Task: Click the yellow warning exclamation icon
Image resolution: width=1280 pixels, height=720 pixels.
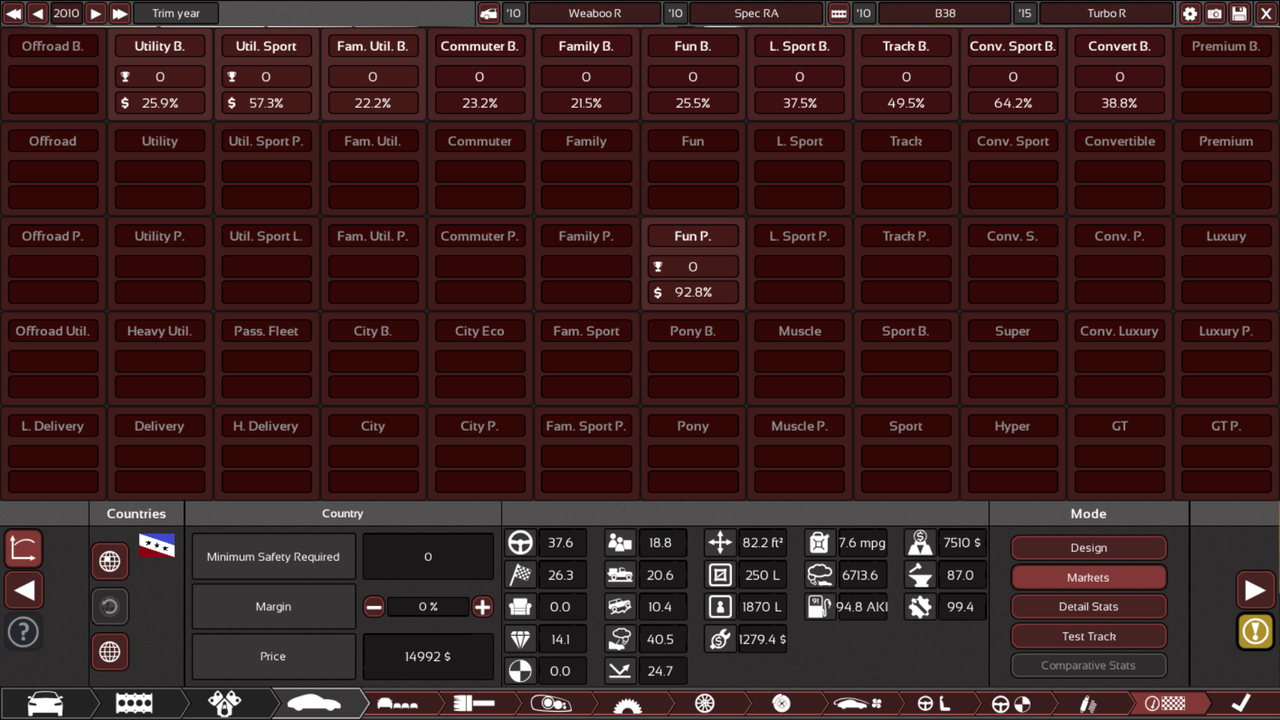Action: [1255, 632]
